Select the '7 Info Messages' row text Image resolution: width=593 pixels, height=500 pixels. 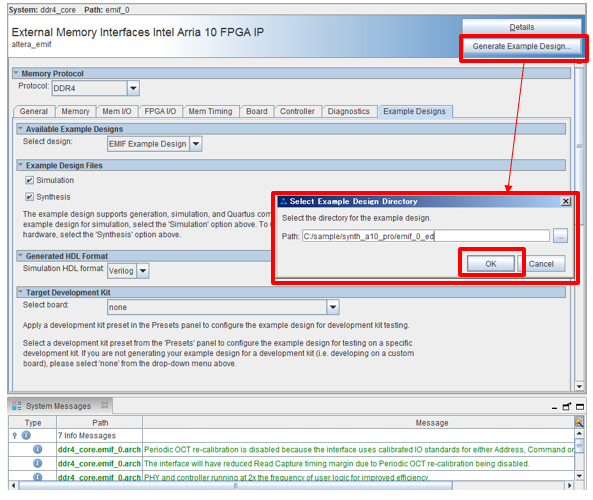tap(87, 436)
